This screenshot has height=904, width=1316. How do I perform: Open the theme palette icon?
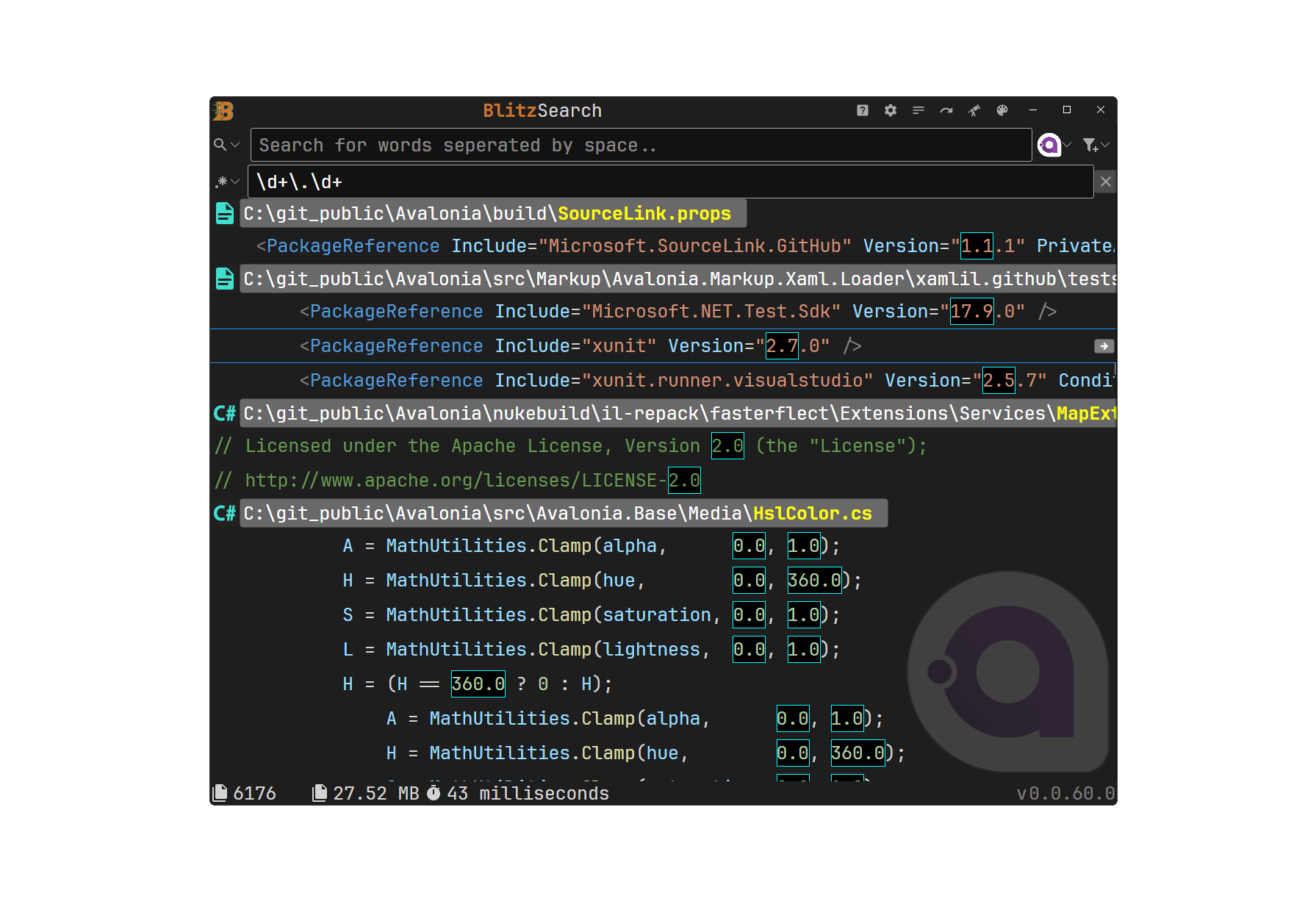(x=1002, y=110)
